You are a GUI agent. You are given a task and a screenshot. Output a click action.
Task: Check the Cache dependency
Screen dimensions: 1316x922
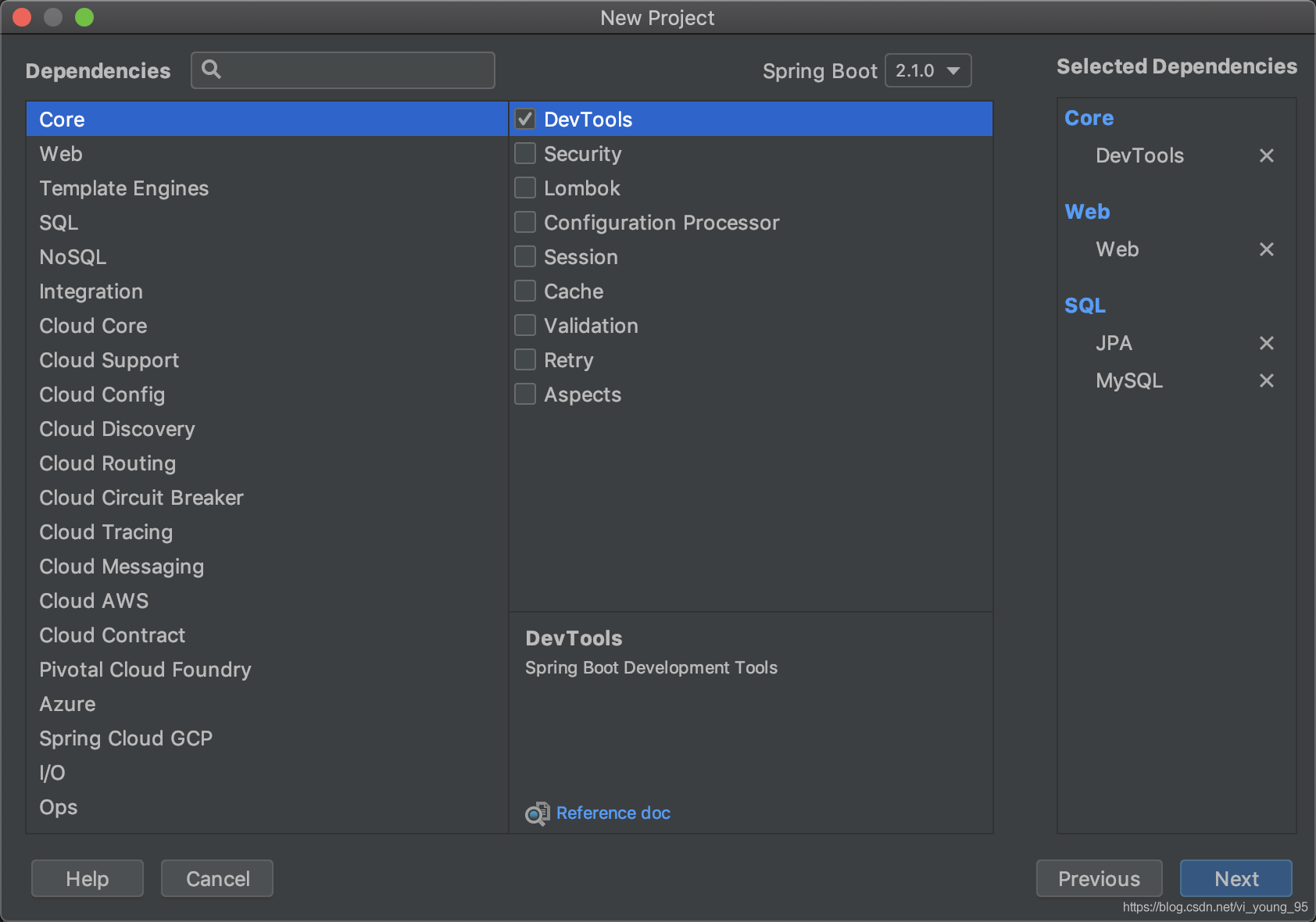click(x=525, y=291)
